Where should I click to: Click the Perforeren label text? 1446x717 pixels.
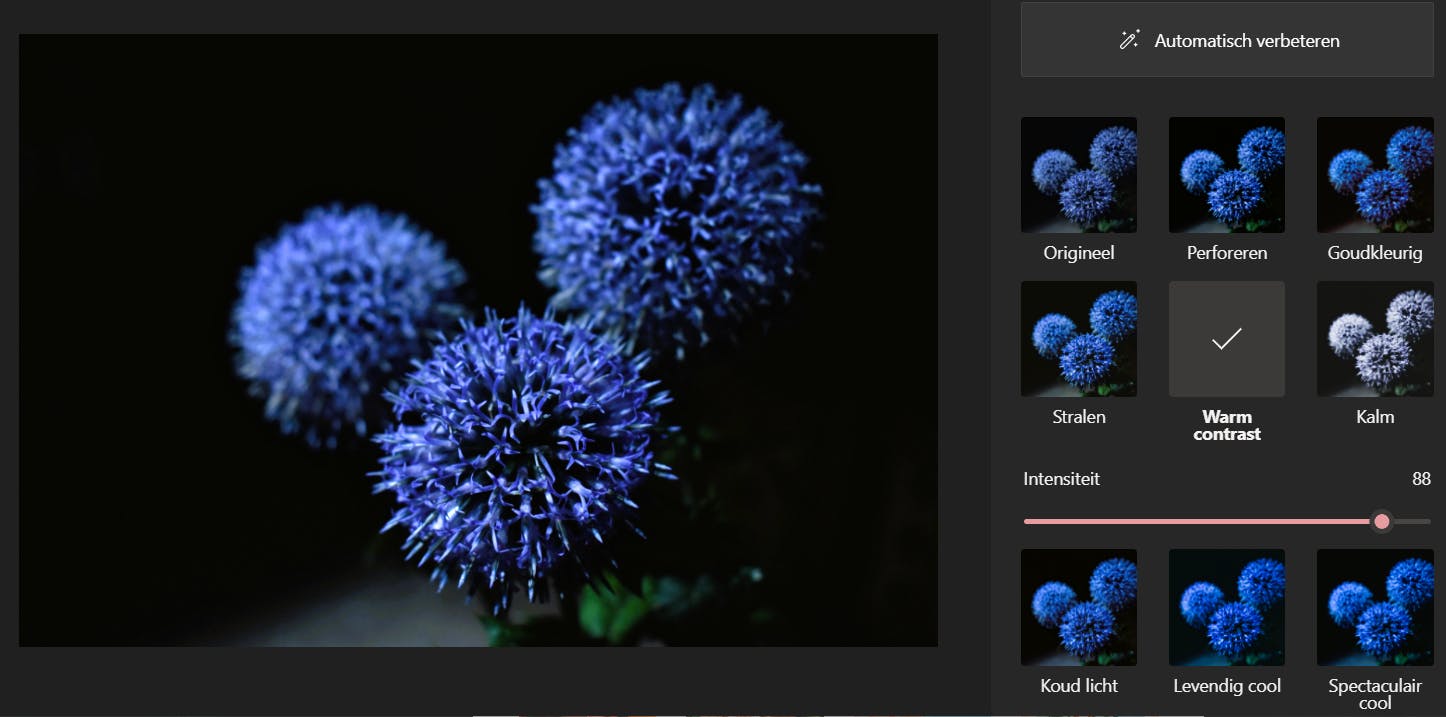tap(1227, 253)
